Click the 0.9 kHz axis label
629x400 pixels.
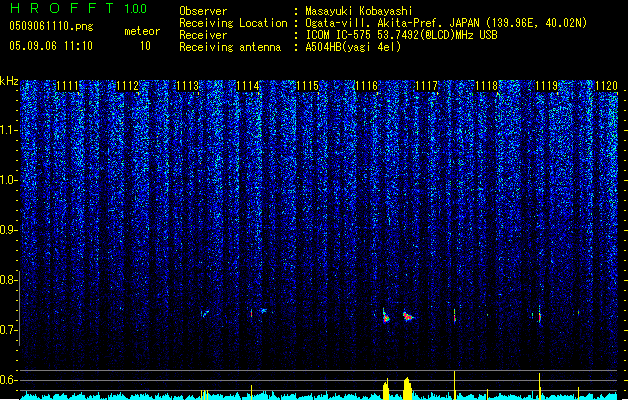point(8,230)
